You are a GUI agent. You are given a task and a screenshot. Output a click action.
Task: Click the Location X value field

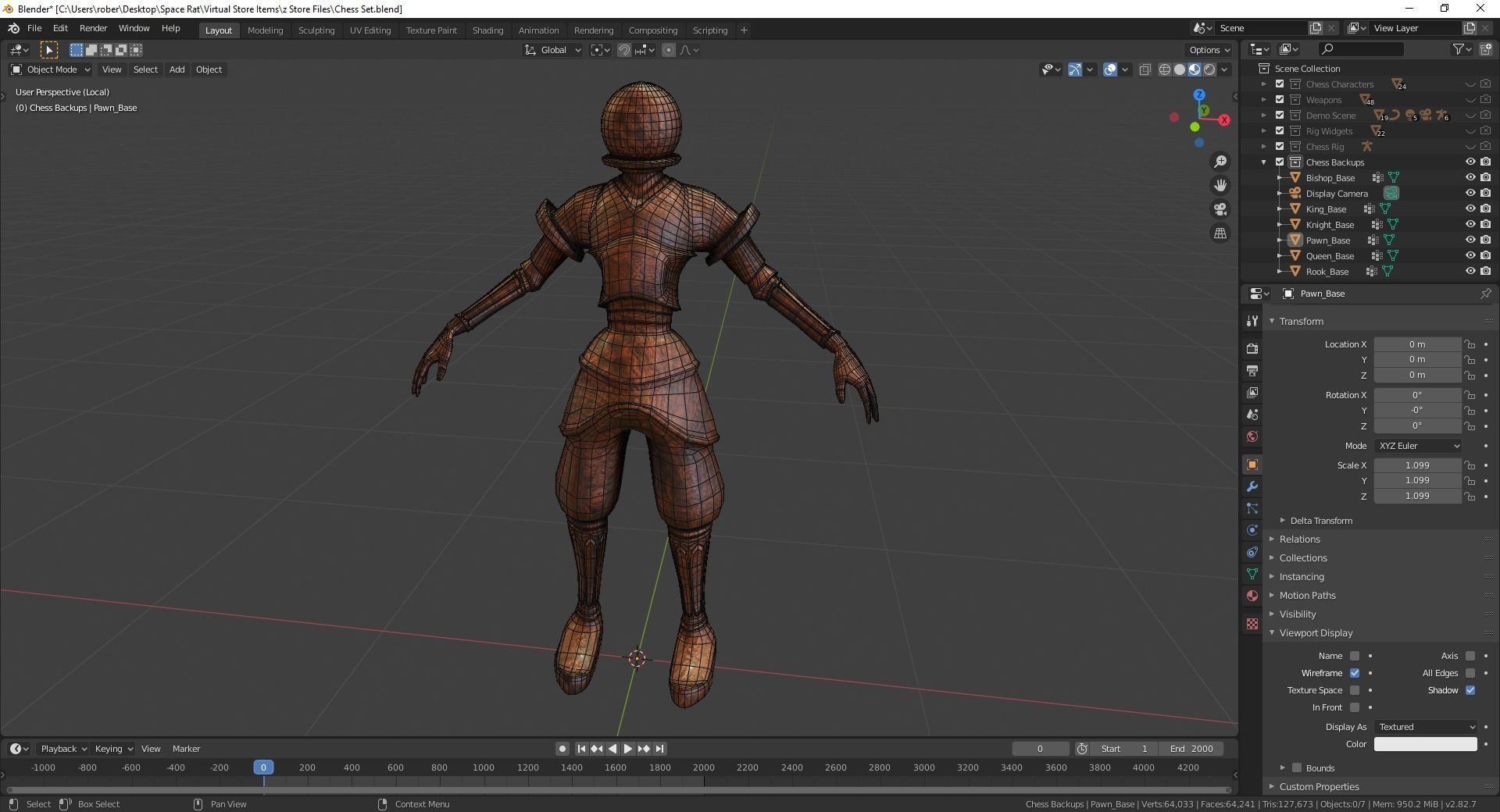(x=1416, y=344)
